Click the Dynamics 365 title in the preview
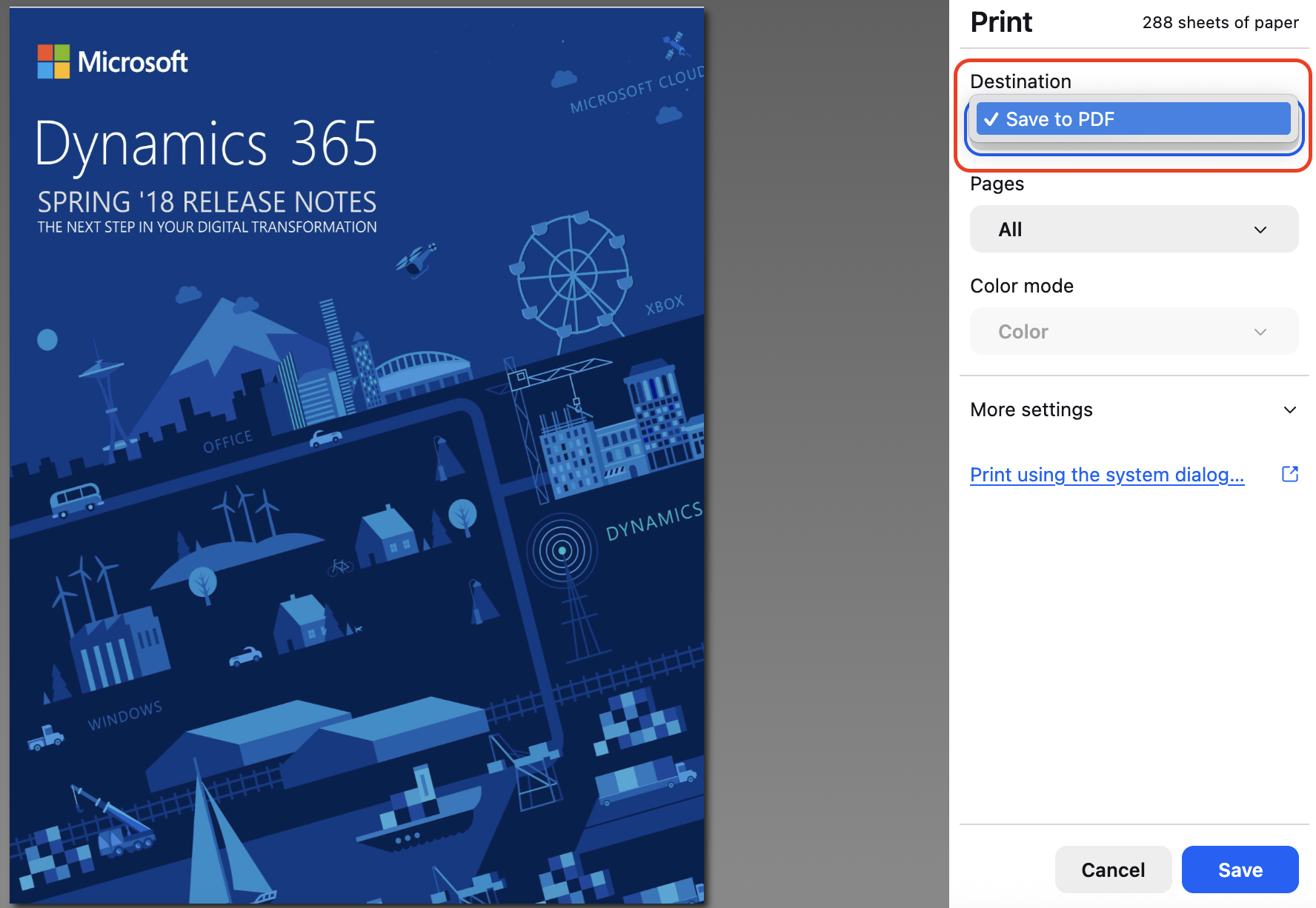 [206, 144]
